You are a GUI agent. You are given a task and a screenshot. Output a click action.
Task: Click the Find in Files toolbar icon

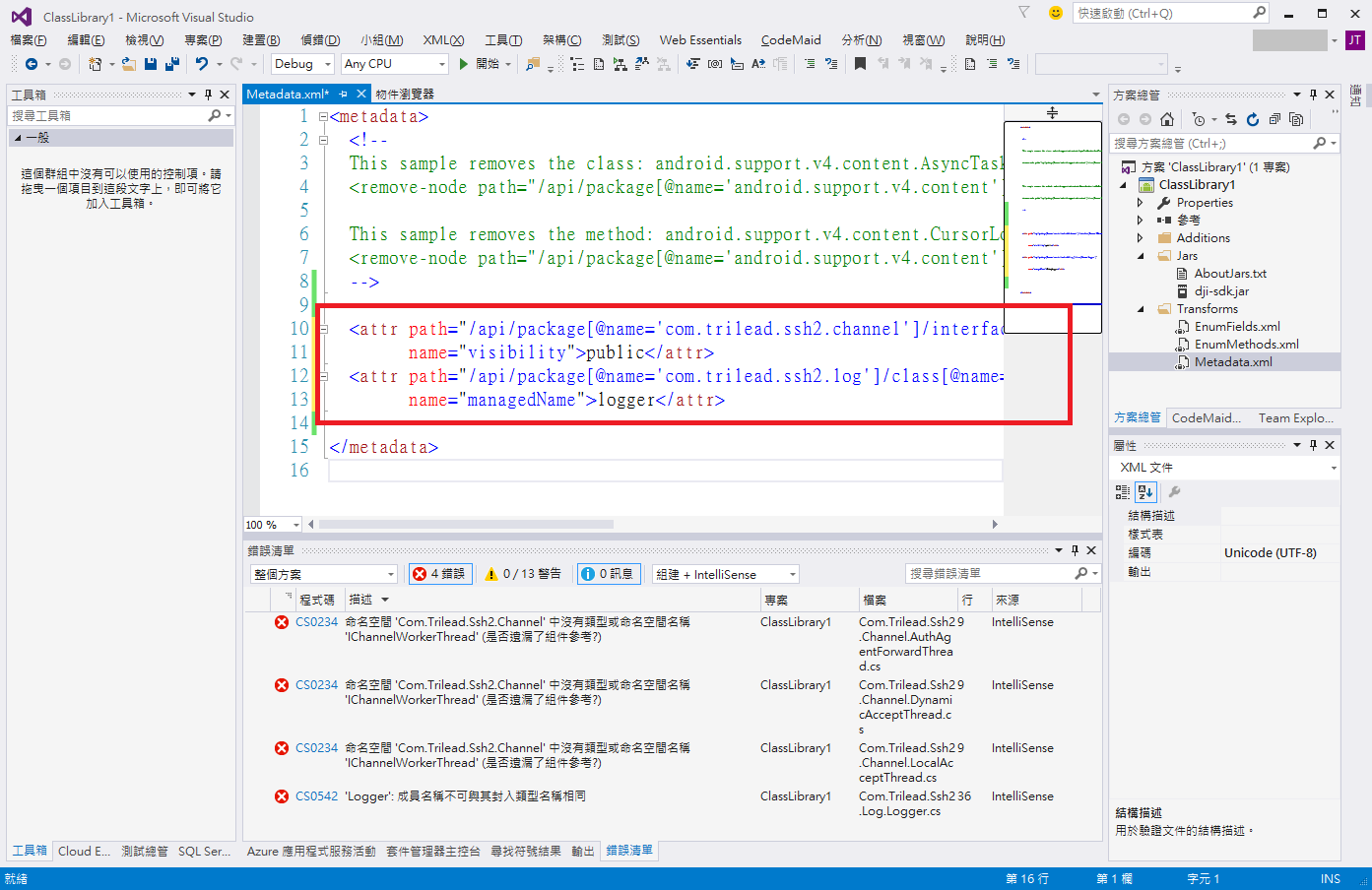click(533, 64)
